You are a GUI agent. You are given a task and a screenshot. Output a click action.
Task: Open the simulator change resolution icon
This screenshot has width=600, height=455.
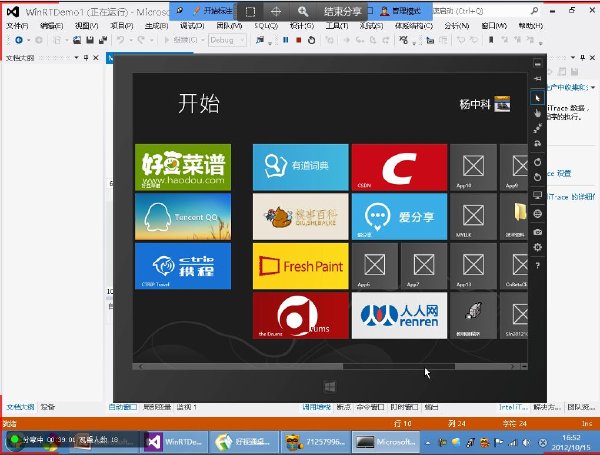point(538,195)
